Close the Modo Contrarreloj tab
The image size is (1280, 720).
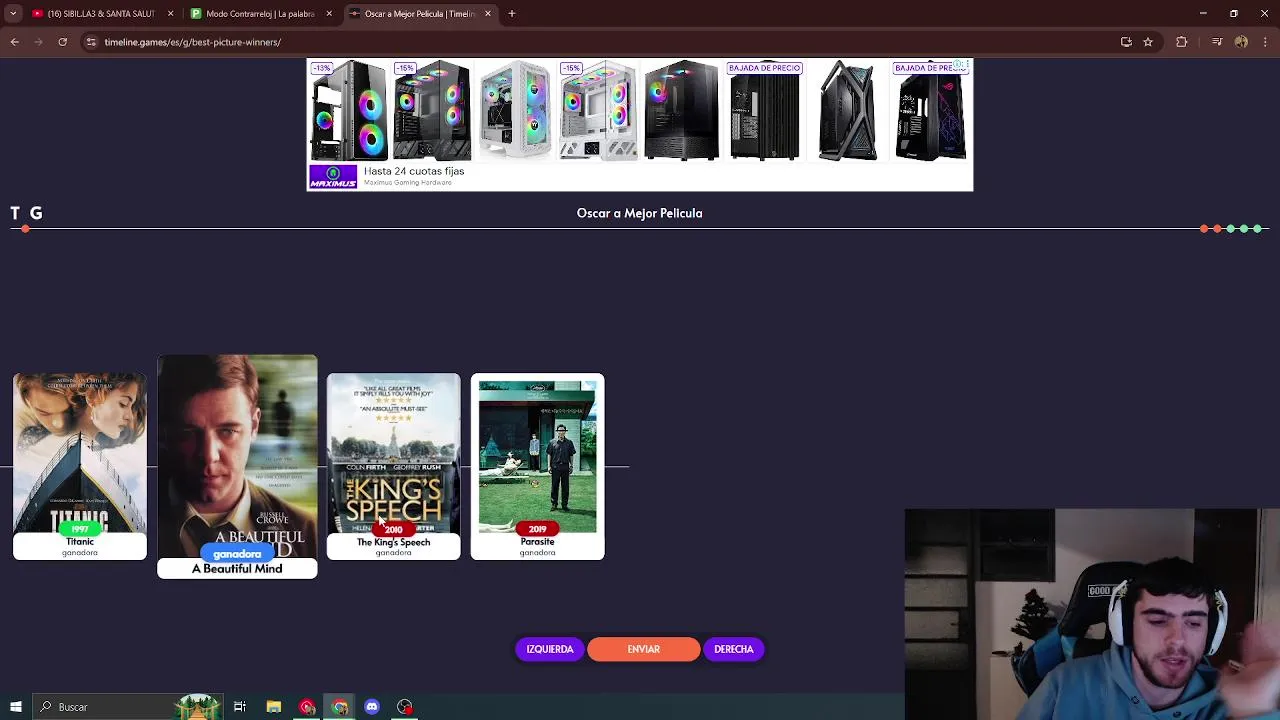(329, 14)
